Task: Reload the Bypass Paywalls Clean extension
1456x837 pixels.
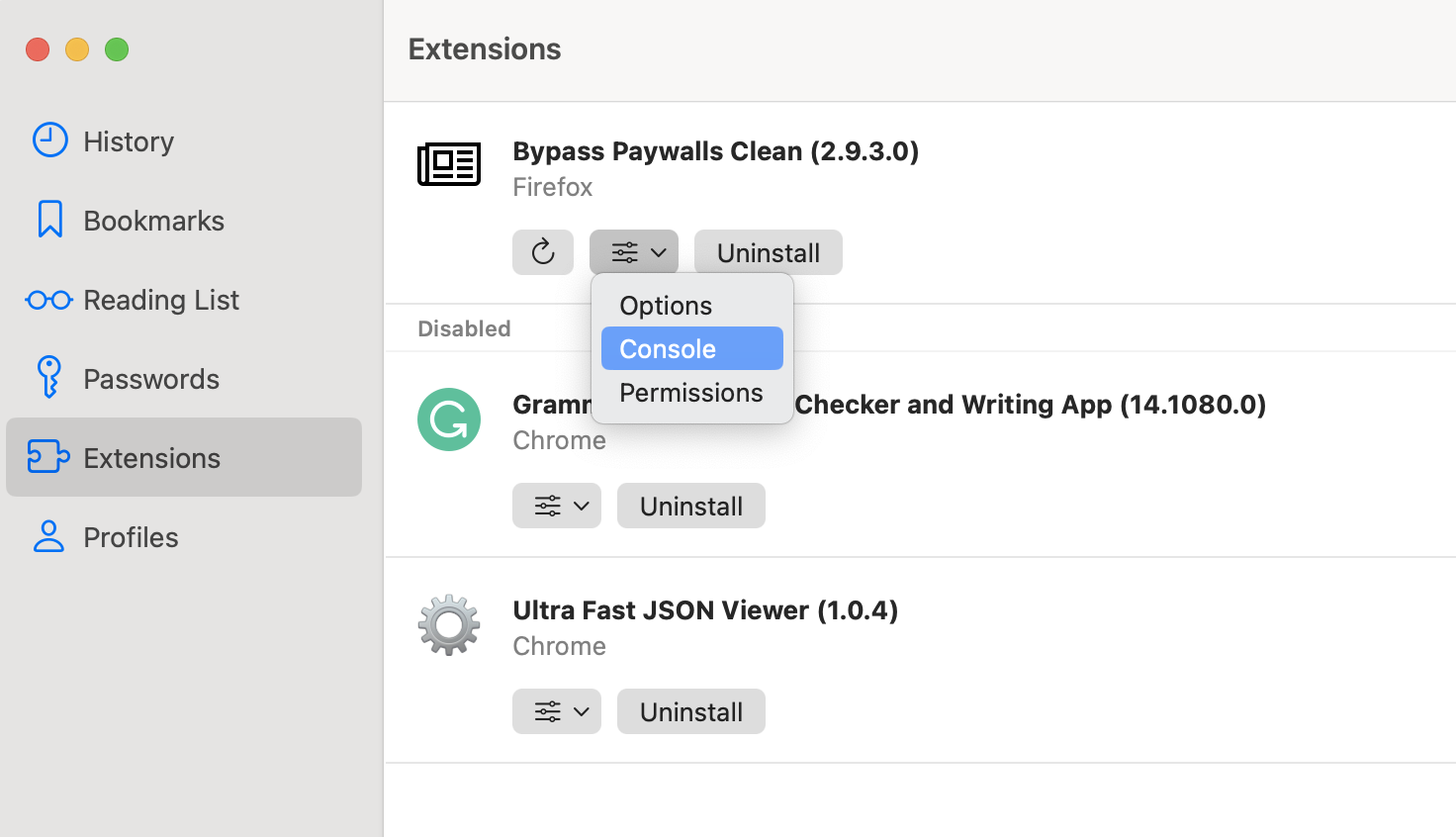Action: point(542,252)
